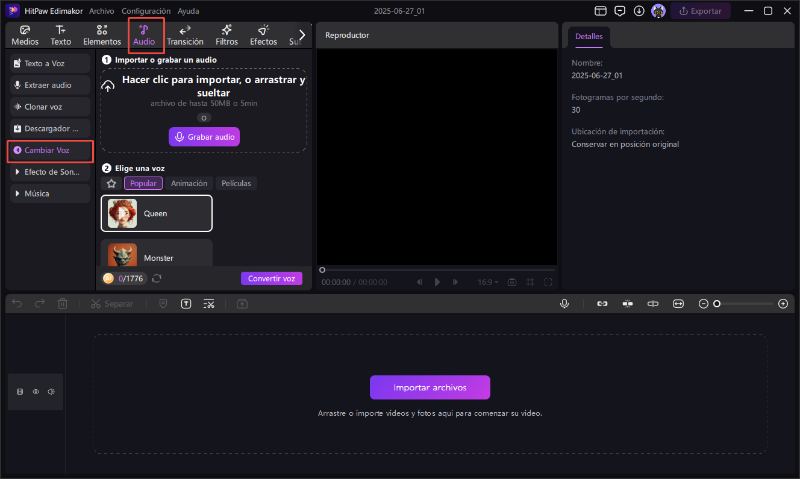
Task: Expand the Música section
Action: pyautogui.click(x=49, y=194)
